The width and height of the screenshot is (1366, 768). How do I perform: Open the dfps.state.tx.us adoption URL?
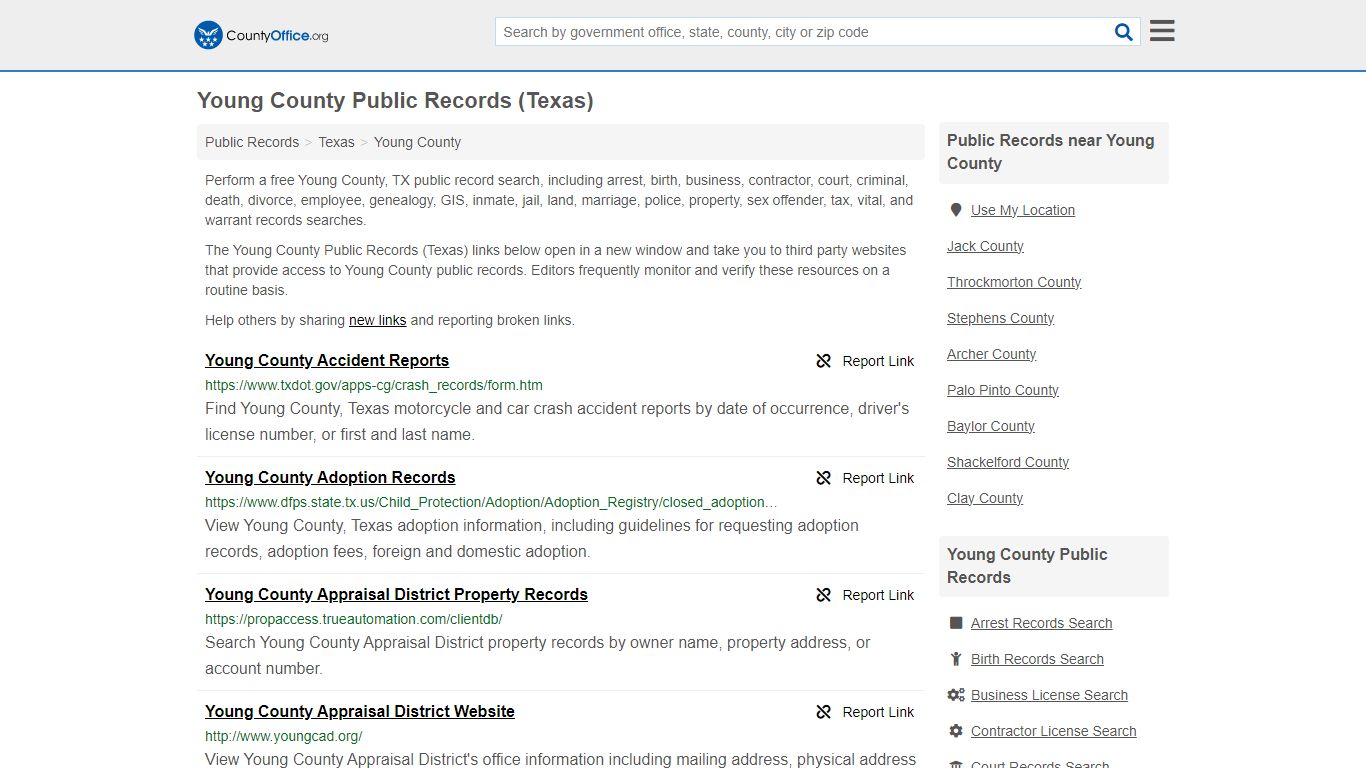(x=491, y=502)
